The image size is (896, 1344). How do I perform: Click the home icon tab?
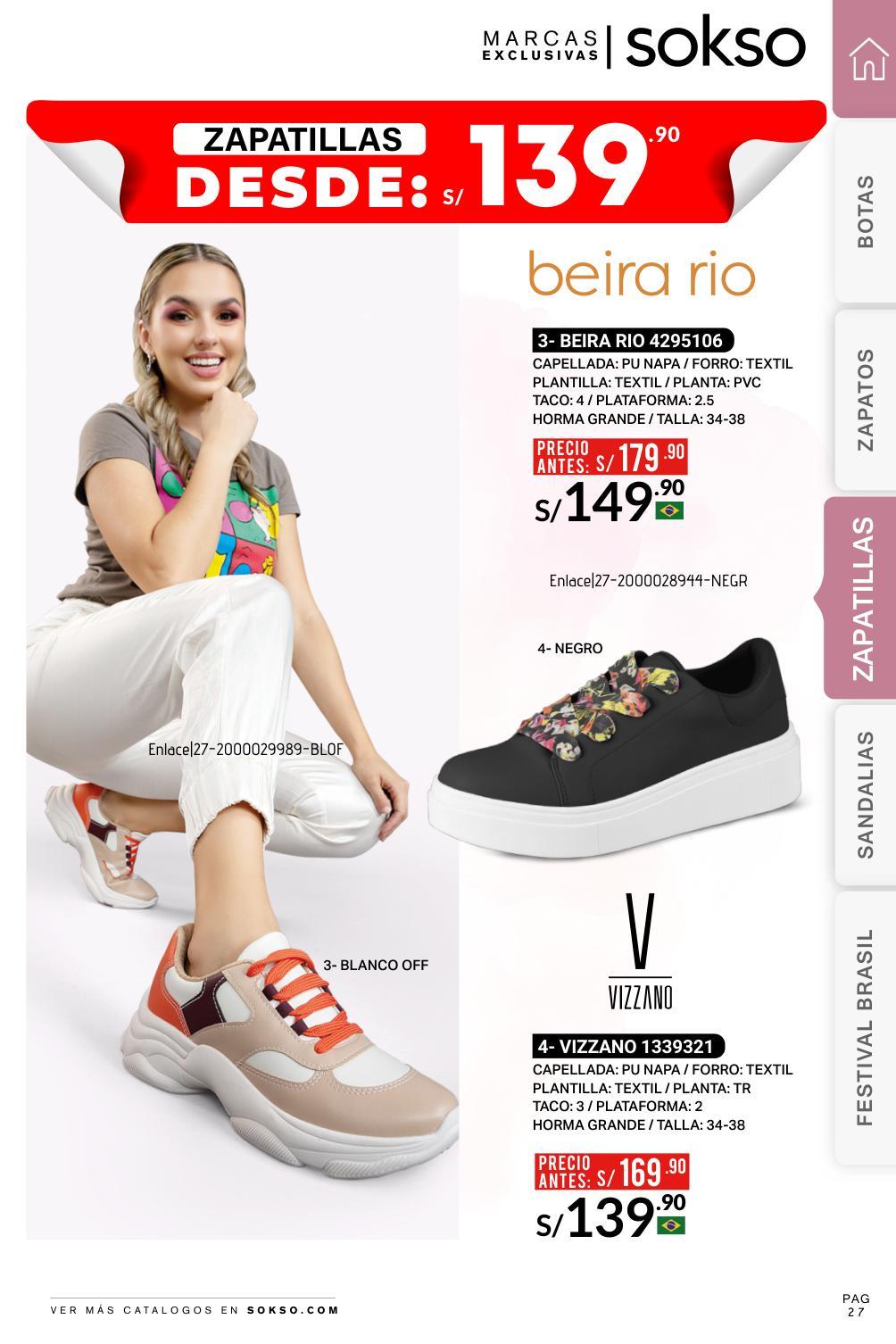click(867, 59)
